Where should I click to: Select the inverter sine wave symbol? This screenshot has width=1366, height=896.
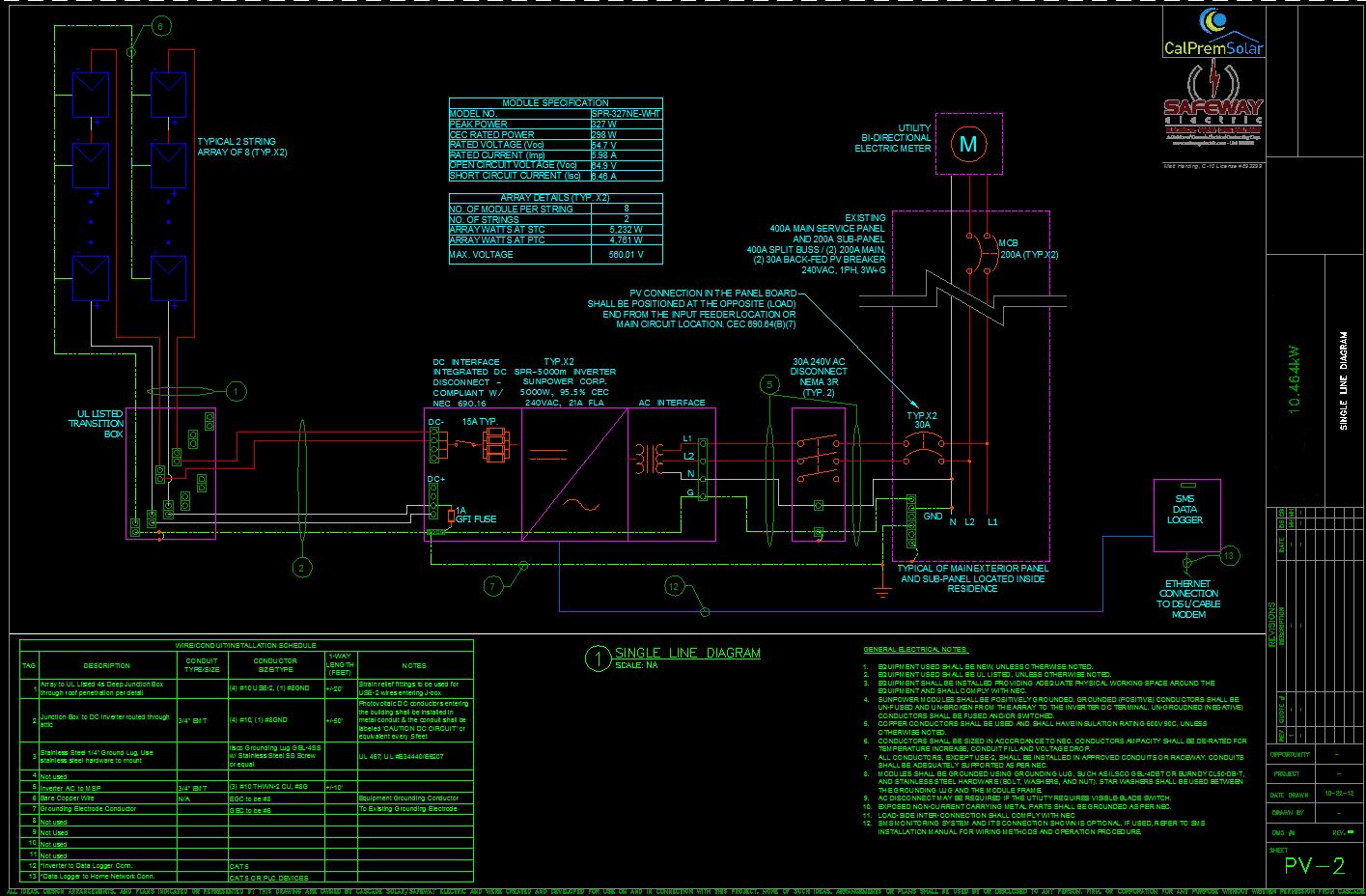(583, 503)
